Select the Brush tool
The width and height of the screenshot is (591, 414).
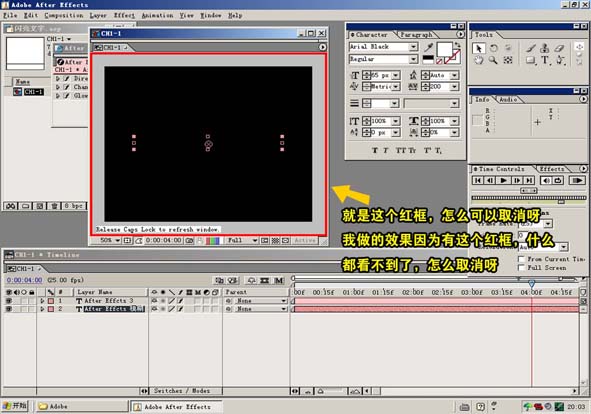click(531, 48)
